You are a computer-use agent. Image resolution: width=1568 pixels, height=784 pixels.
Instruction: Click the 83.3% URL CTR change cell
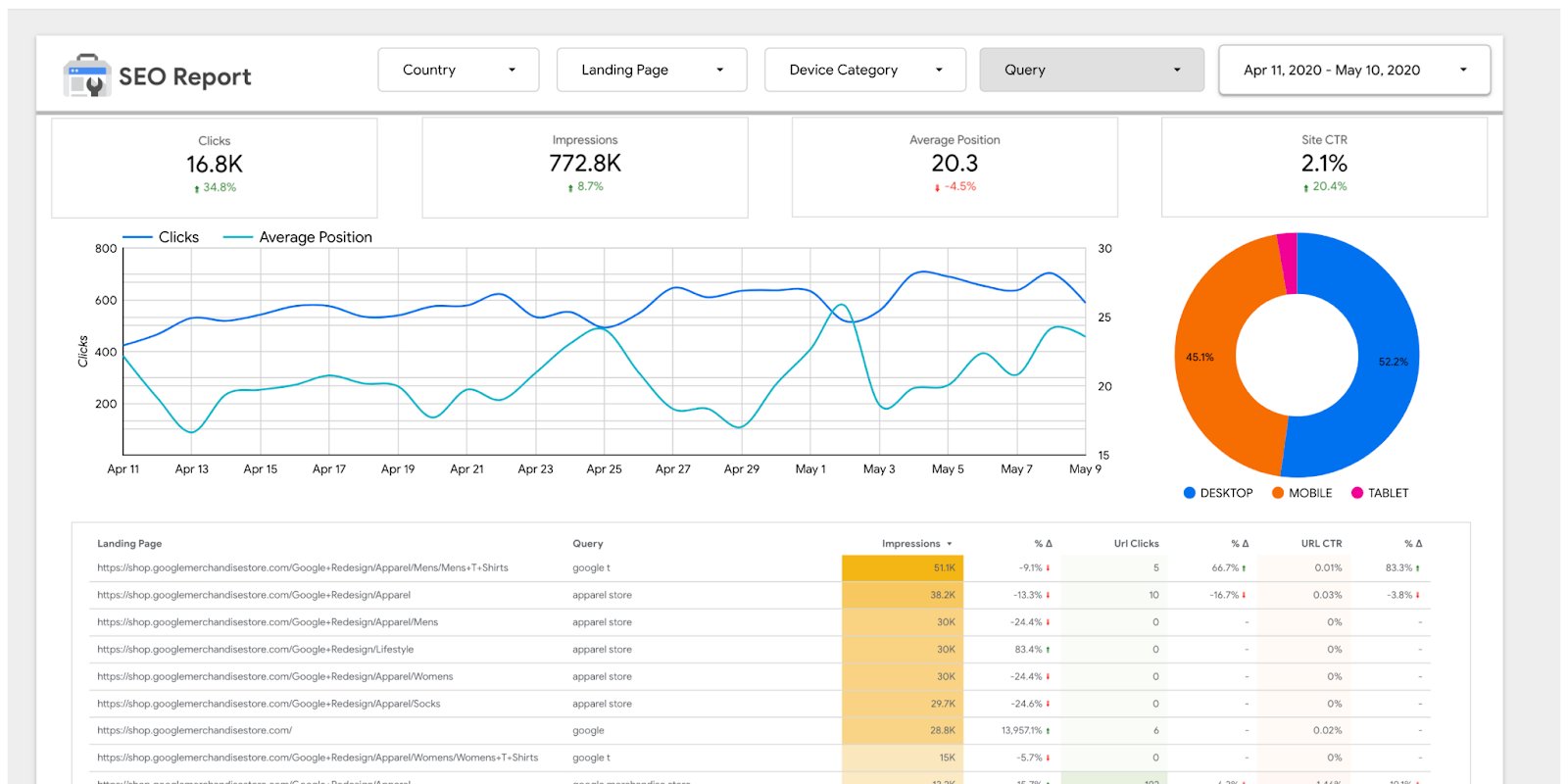(1402, 568)
